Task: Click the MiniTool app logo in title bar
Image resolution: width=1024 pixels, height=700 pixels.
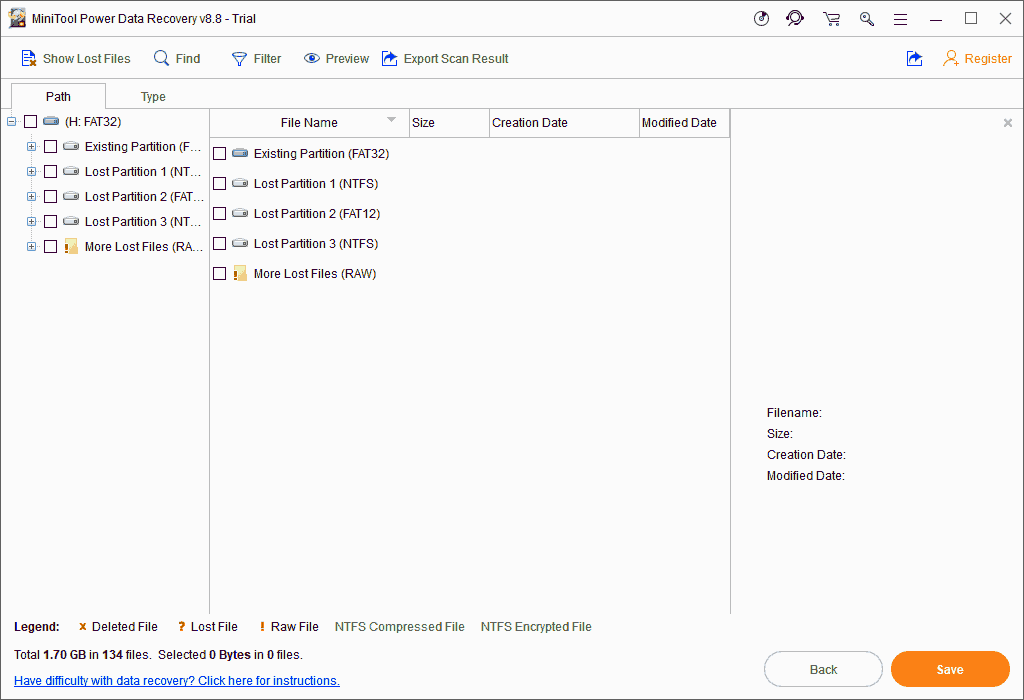Action: click(17, 18)
